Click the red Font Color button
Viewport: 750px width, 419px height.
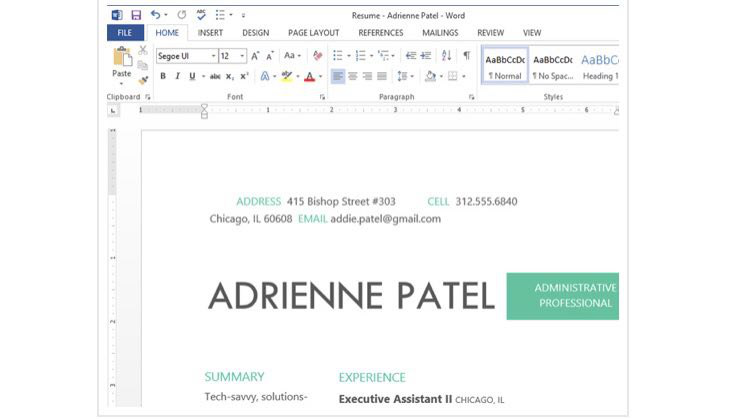tap(308, 76)
